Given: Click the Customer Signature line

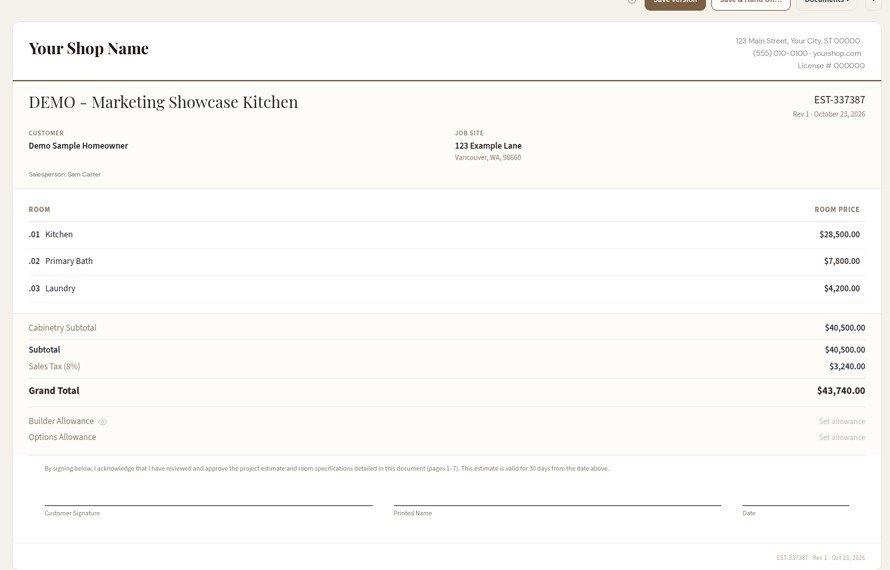Looking at the screenshot, I should click(208, 505).
